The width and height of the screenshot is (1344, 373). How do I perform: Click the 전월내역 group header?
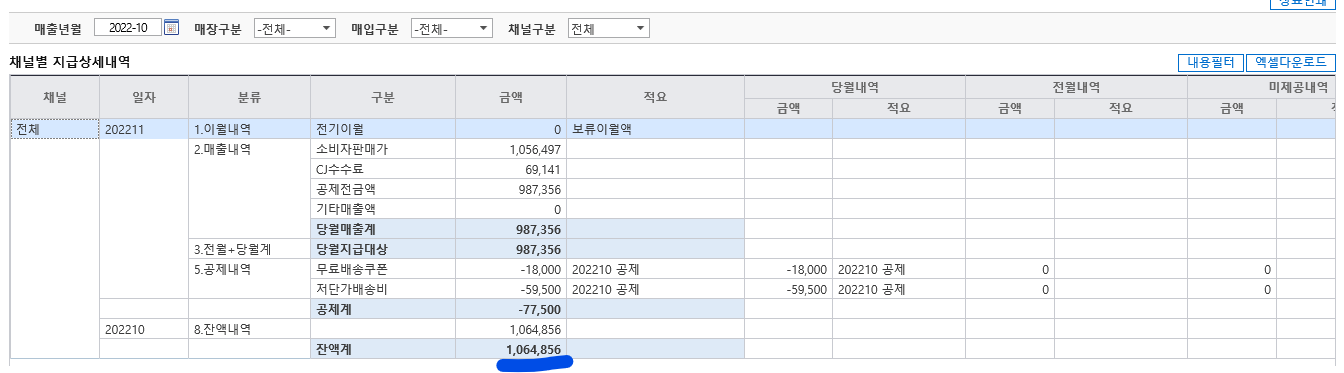[1076, 87]
